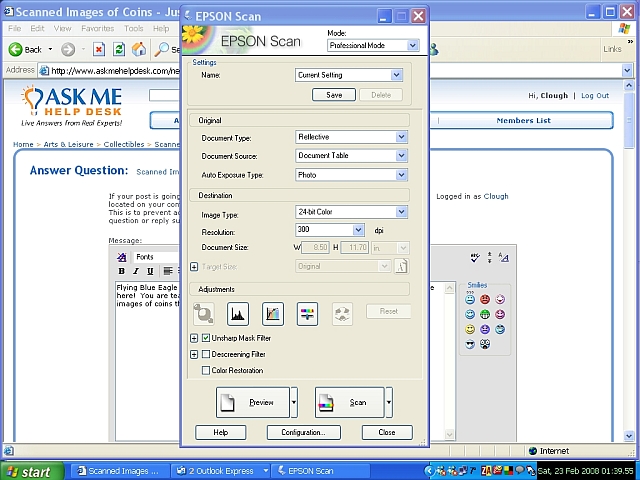Toggle Unsharp Mask Filter checkbox
640x480 pixels.
point(206,338)
